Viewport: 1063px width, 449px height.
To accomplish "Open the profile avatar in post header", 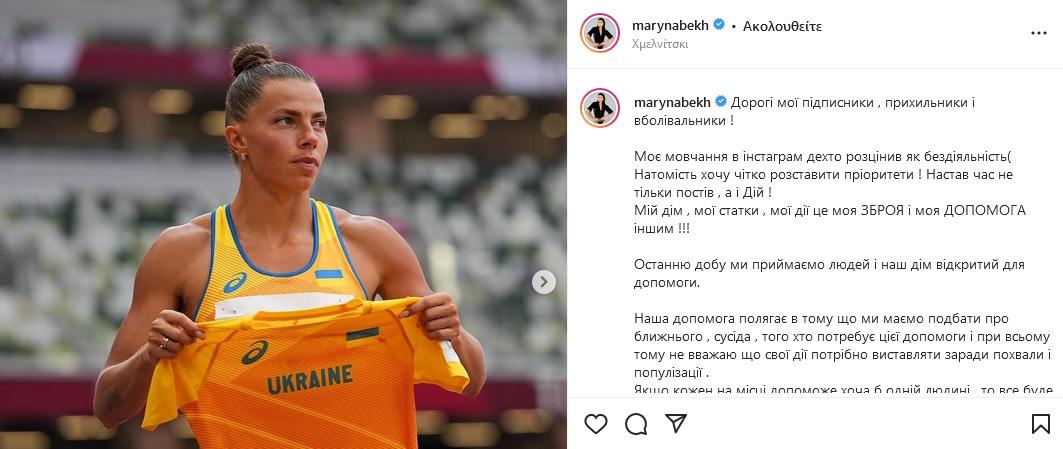I will tap(600, 33).
